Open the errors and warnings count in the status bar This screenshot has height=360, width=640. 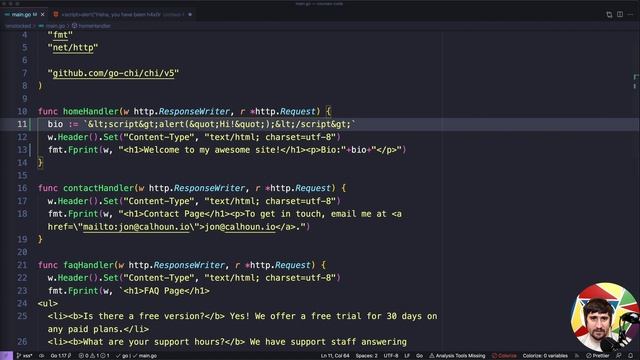tap(94, 356)
